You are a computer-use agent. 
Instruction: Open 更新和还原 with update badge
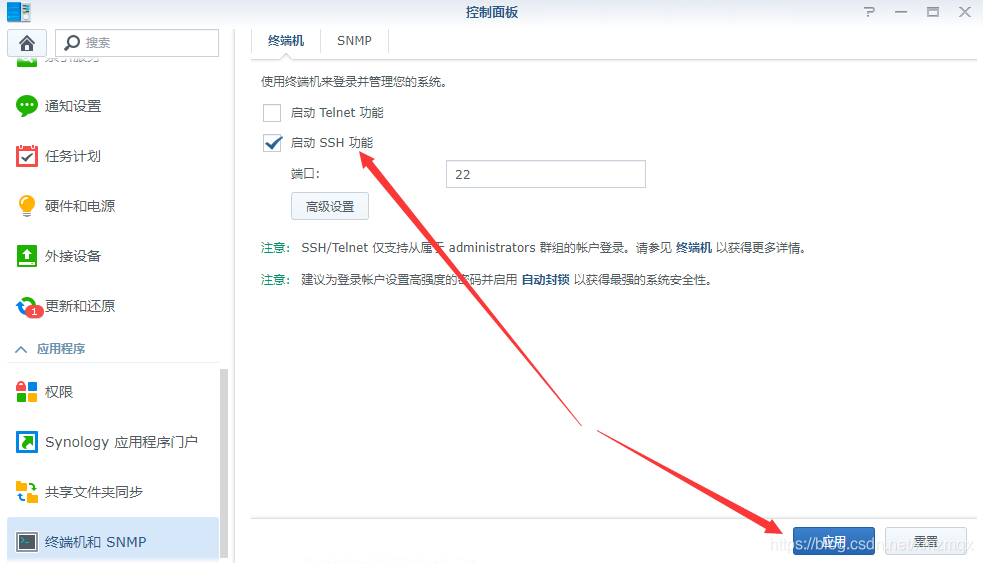(113, 306)
